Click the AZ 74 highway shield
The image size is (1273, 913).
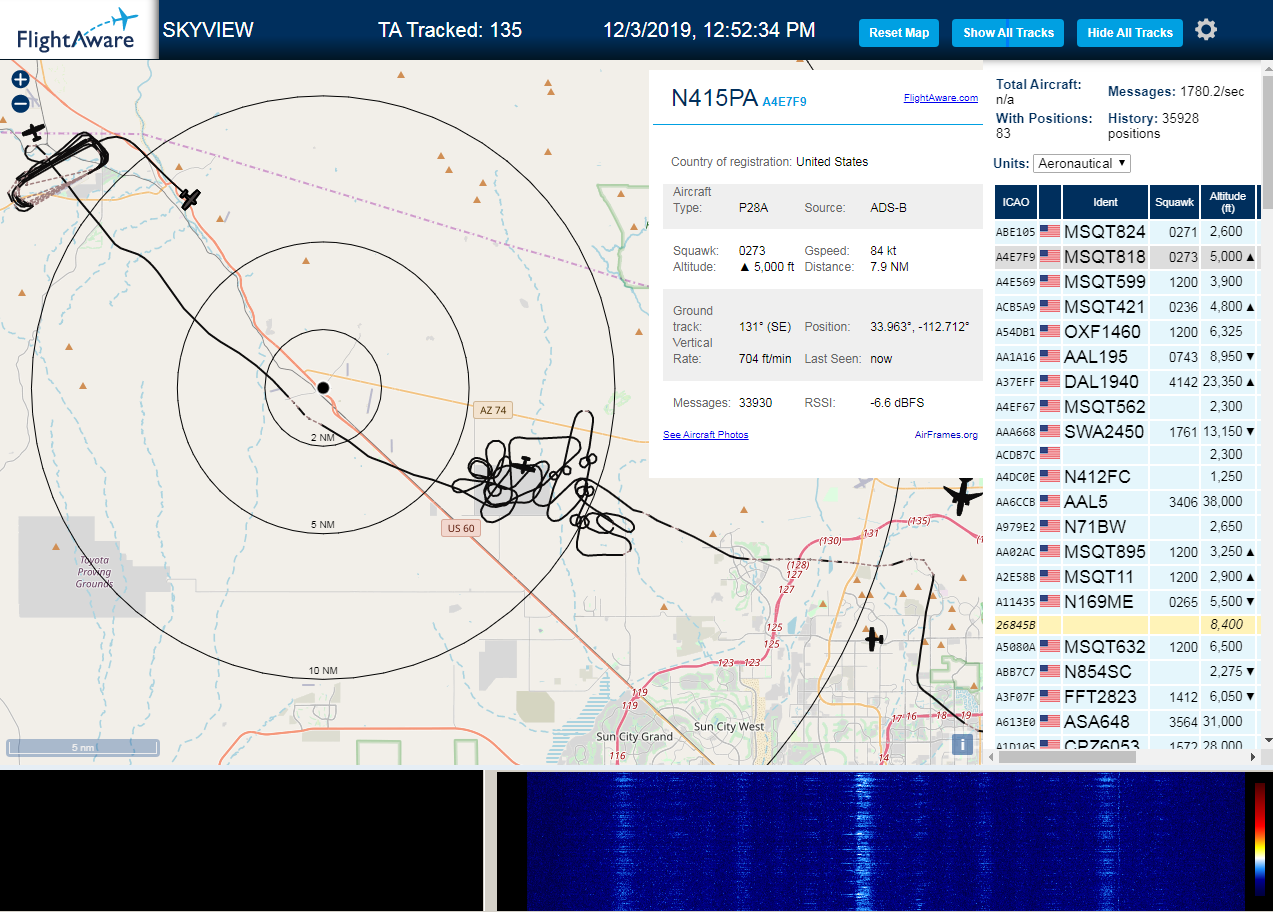pyautogui.click(x=494, y=410)
